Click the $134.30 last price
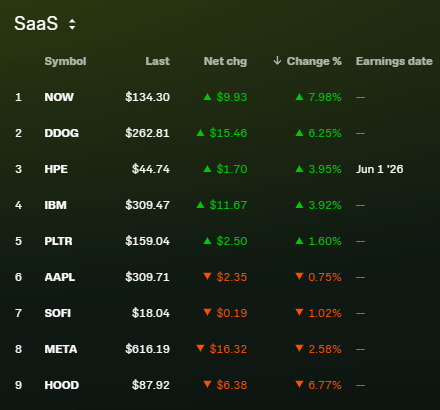This screenshot has height=410, width=440. tap(147, 97)
